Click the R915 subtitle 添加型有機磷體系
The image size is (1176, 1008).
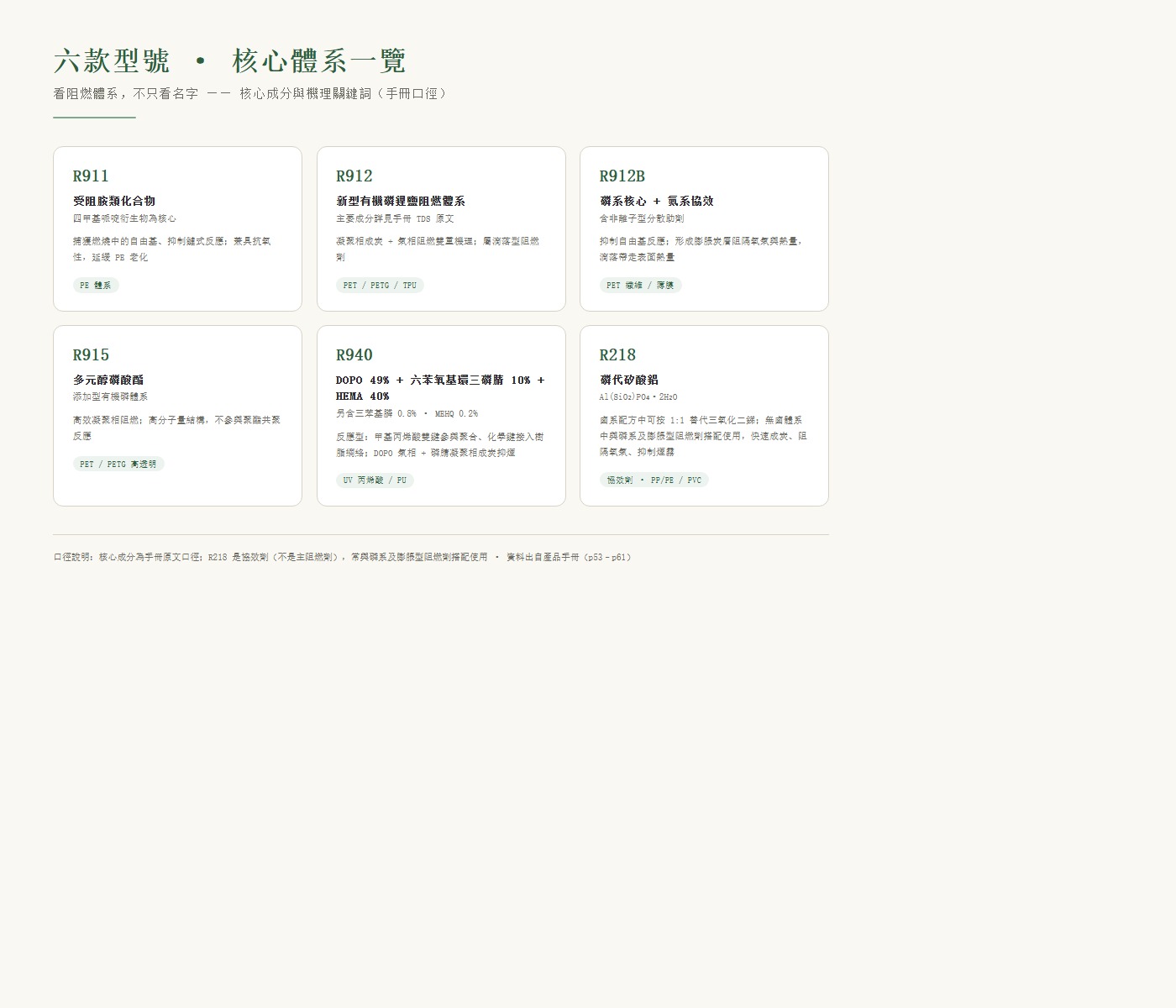(110, 396)
